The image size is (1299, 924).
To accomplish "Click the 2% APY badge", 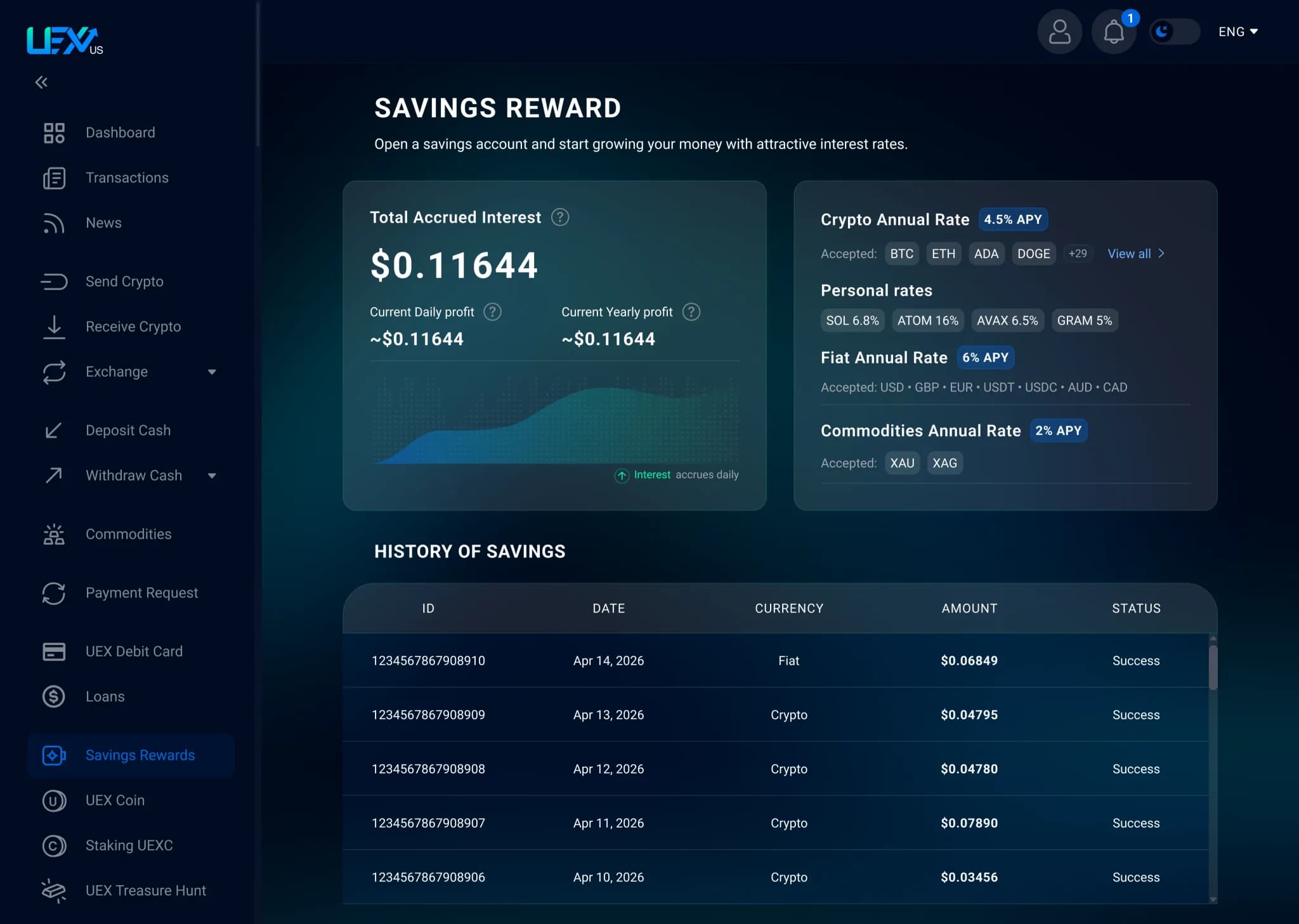I will point(1058,431).
